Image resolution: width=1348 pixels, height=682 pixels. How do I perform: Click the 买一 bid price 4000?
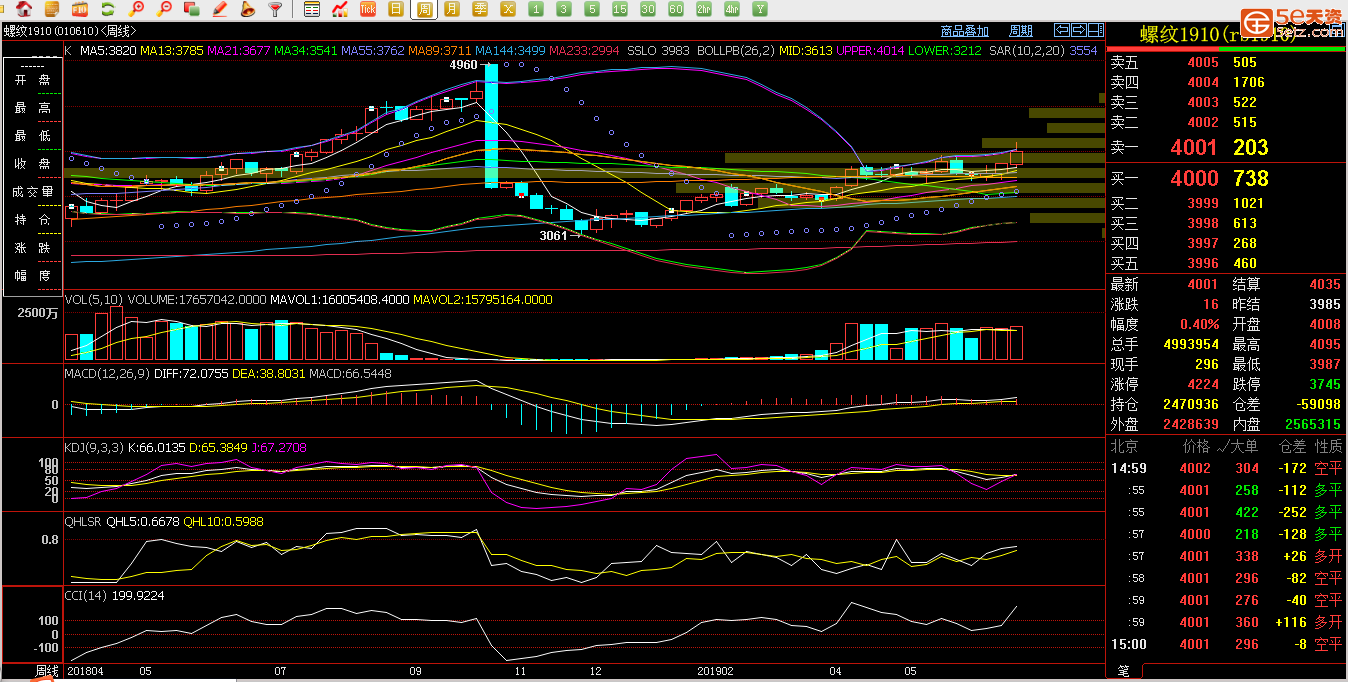[x=1195, y=178]
